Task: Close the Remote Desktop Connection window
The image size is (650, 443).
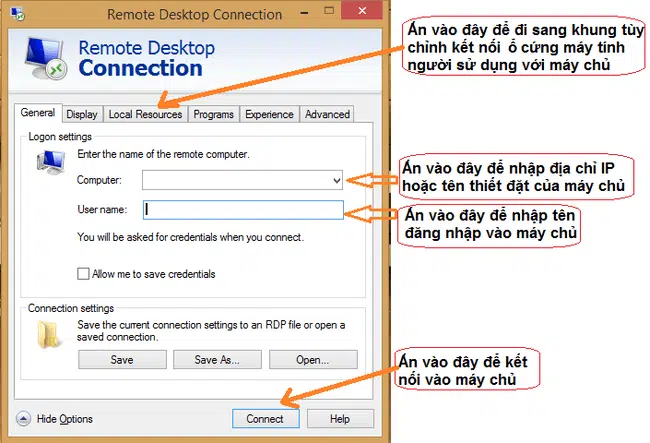Action: pyautogui.click(x=361, y=12)
